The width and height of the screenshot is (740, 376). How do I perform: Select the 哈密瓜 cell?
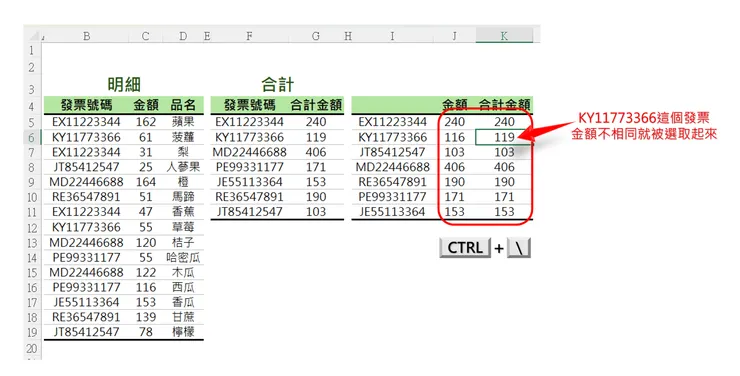click(183, 258)
